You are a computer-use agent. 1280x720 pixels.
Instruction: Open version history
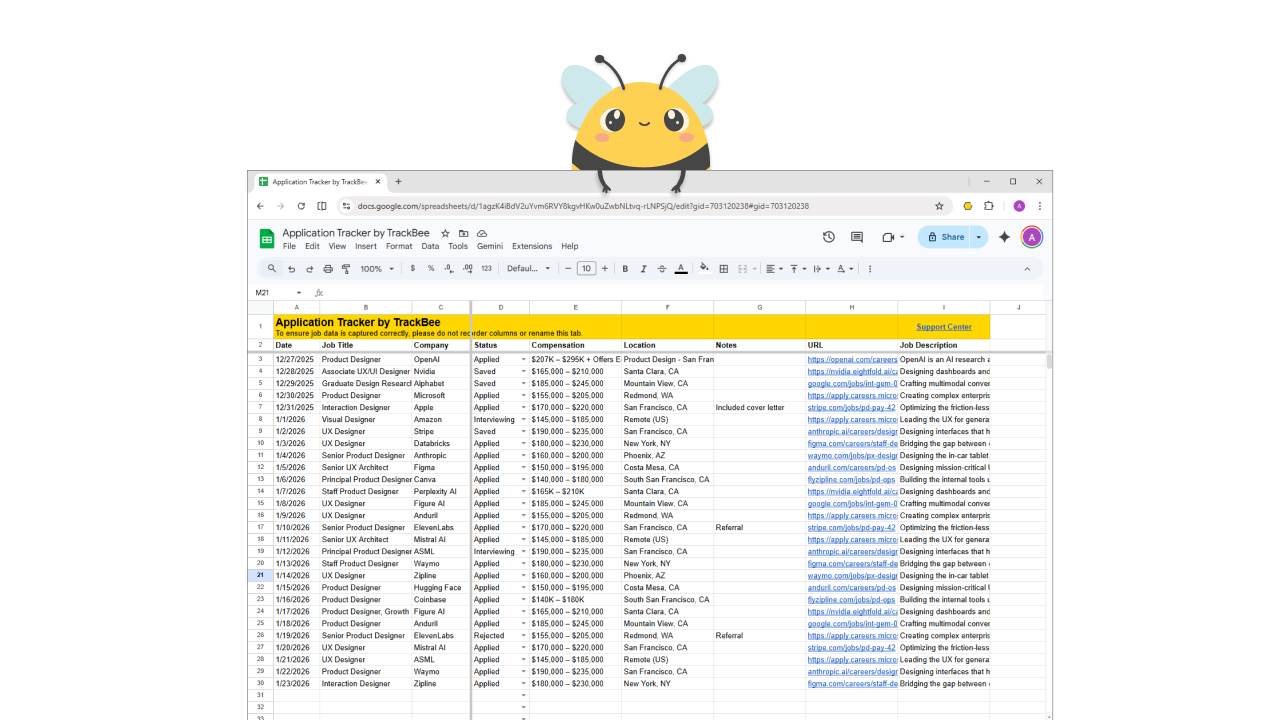coord(828,237)
